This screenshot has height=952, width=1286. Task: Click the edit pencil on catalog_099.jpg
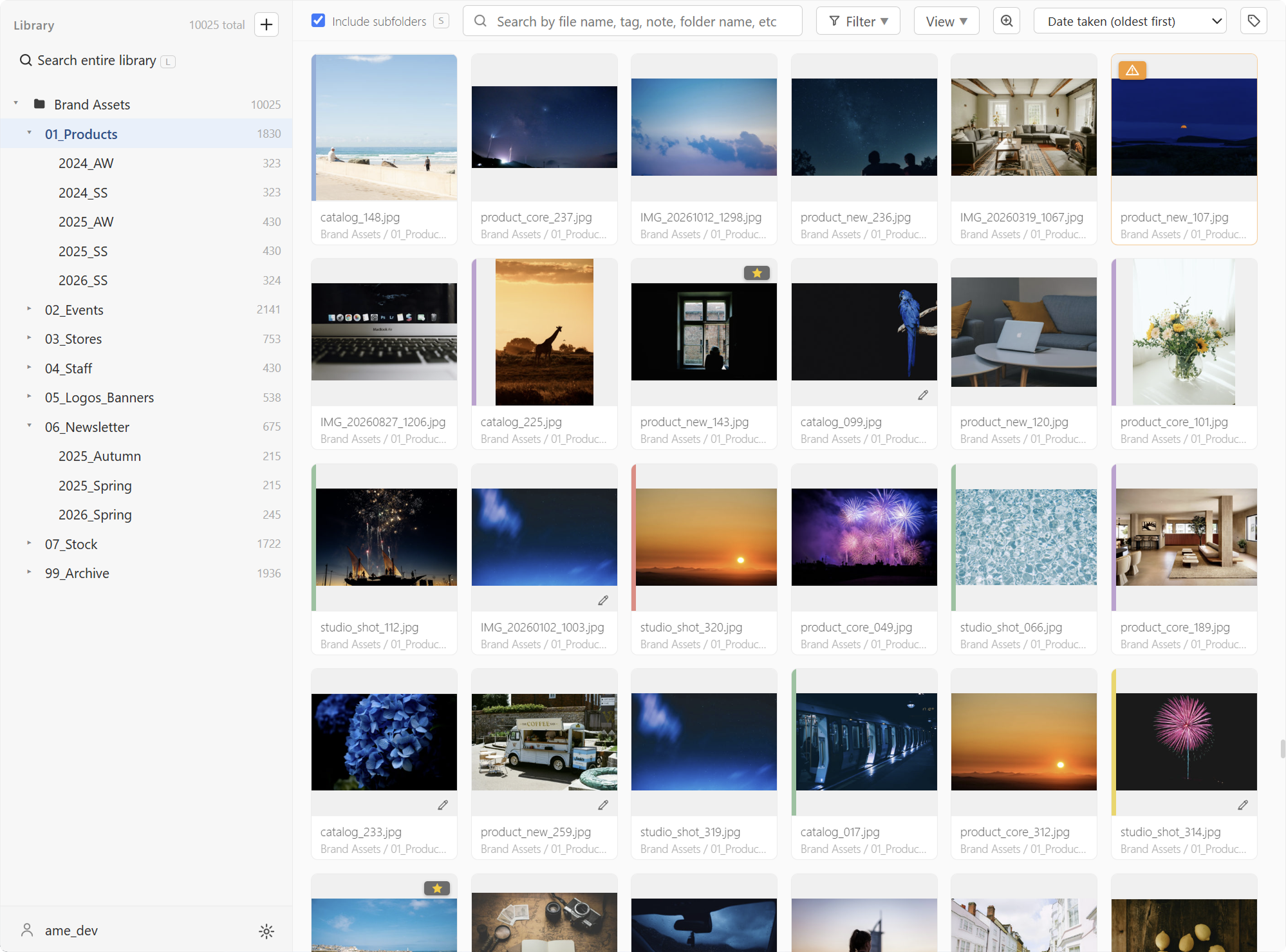[x=922, y=395]
